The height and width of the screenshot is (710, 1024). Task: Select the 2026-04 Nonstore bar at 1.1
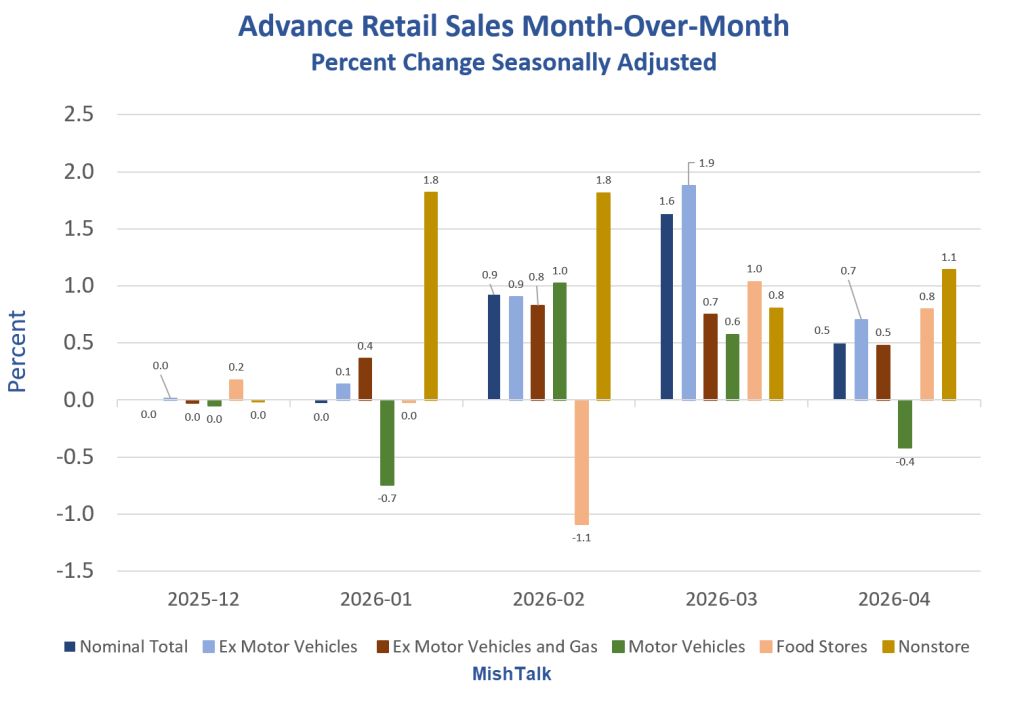[x=949, y=334]
